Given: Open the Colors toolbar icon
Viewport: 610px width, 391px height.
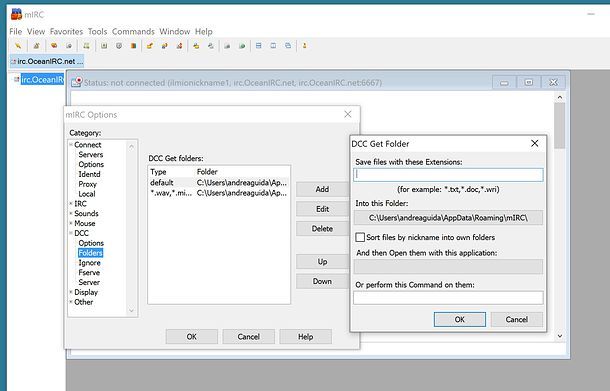Looking at the screenshot, I should pyautogui.click(x=133, y=46).
